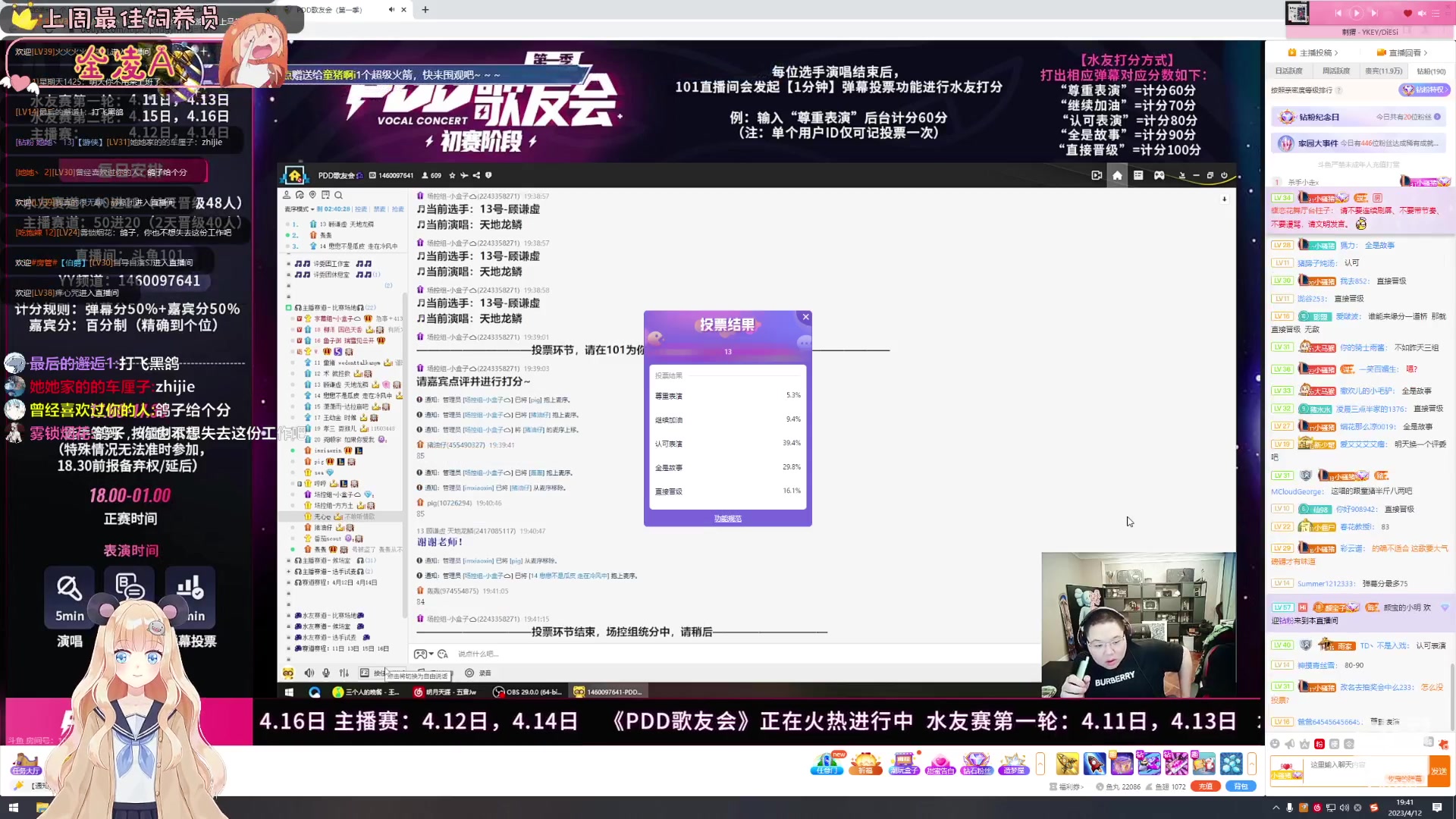Open 直播回看 link in side panel
Image resolution: width=1456 pixels, height=819 pixels.
click(x=1402, y=53)
